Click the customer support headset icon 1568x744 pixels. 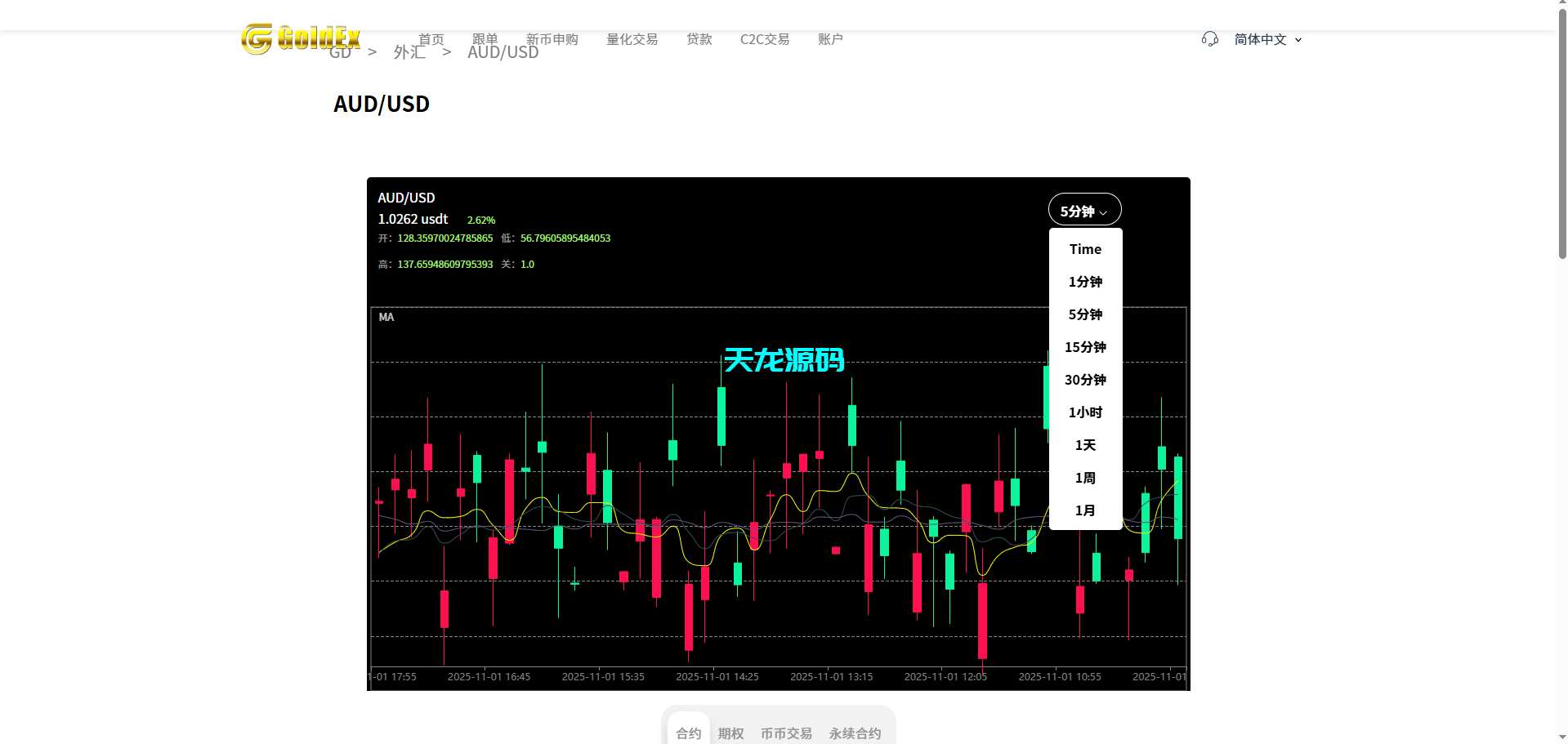coord(1209,38)
